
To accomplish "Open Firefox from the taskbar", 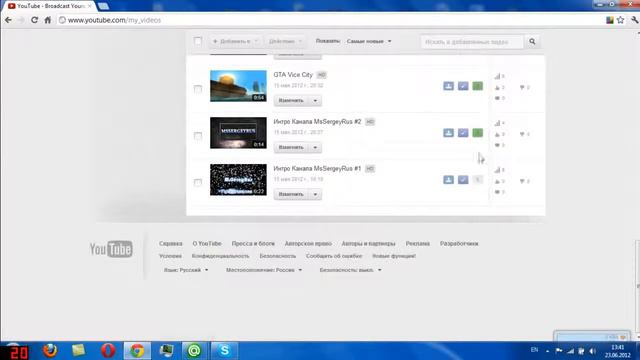I will pos(50,351).
